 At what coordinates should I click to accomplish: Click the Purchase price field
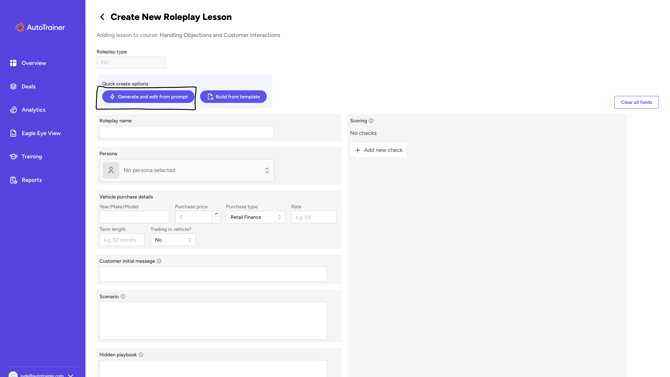point(194,217)
